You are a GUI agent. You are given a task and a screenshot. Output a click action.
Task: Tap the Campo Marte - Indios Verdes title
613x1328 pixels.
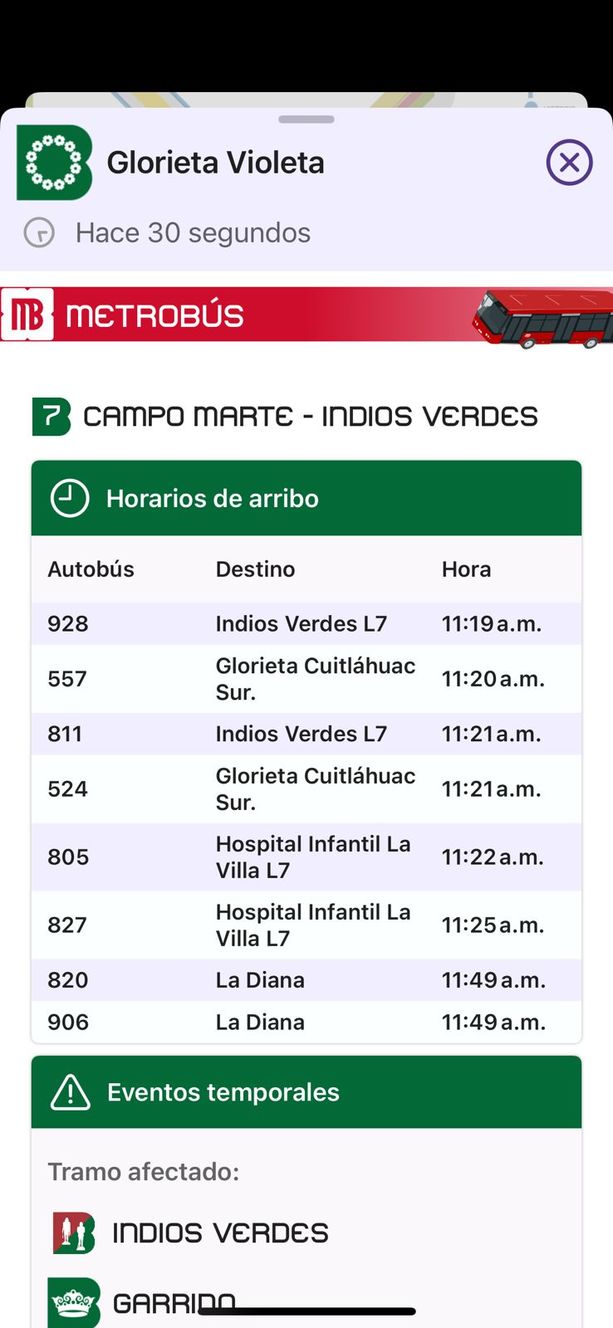(x=310, y=416)
